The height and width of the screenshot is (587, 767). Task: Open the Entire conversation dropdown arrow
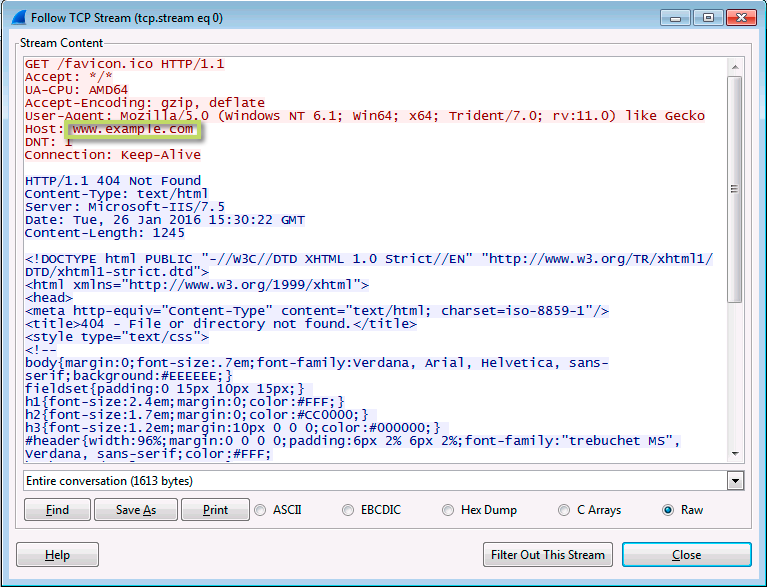point(735,481)
